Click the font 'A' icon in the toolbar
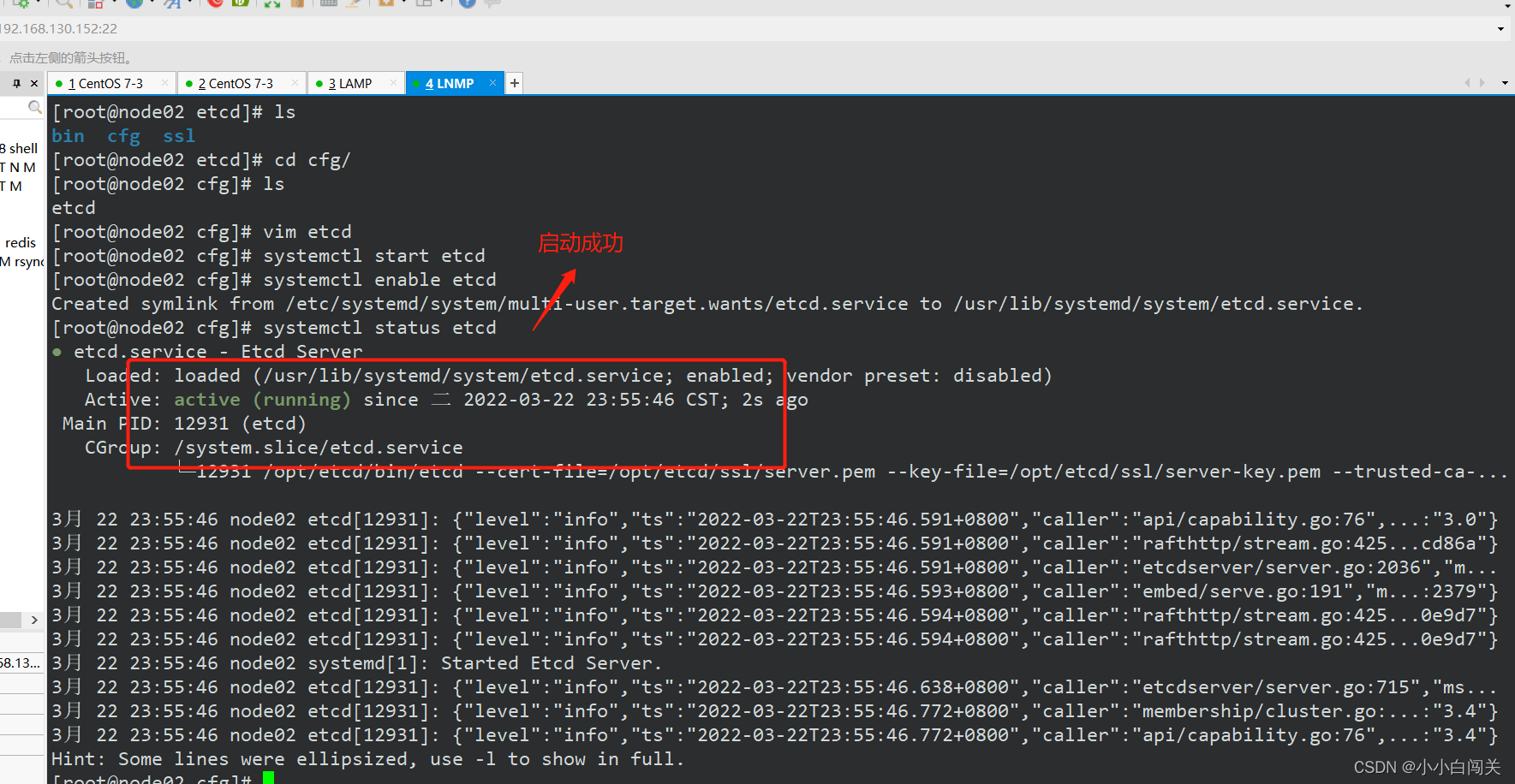 click(x=173, y=3)
